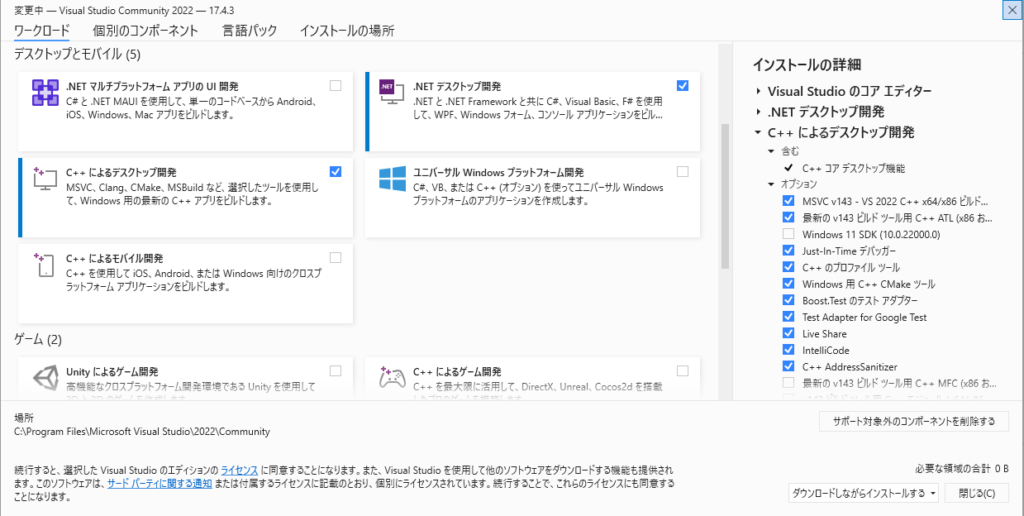
Task: Click the .NET desktop development workload icon
Action: coord(392,93)
